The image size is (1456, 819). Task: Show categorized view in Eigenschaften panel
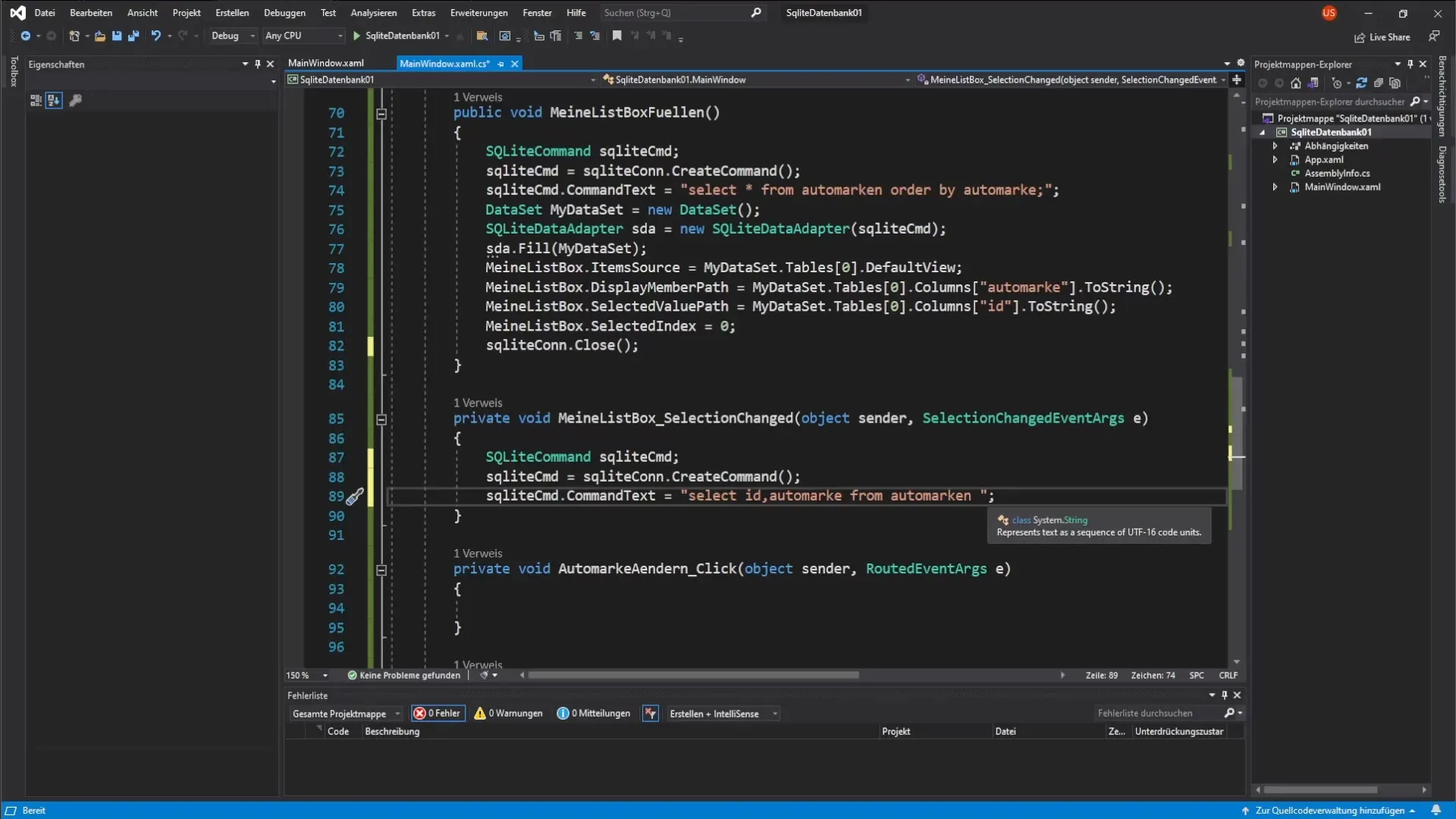tap(36, 100)
